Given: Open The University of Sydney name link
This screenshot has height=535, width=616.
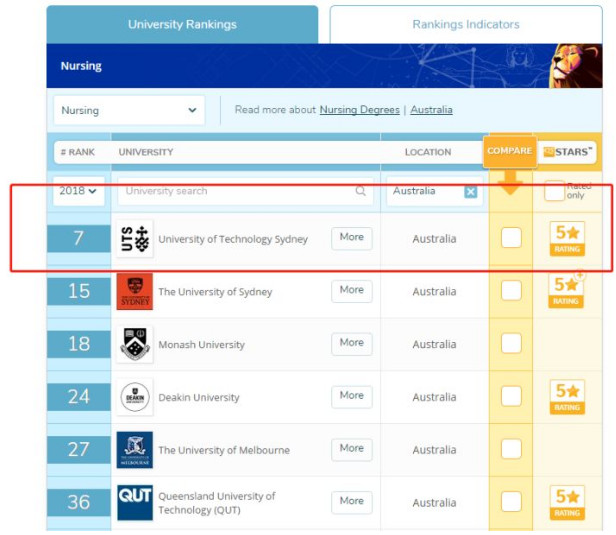Looking at the screenshot, I should tap(215, 292).
